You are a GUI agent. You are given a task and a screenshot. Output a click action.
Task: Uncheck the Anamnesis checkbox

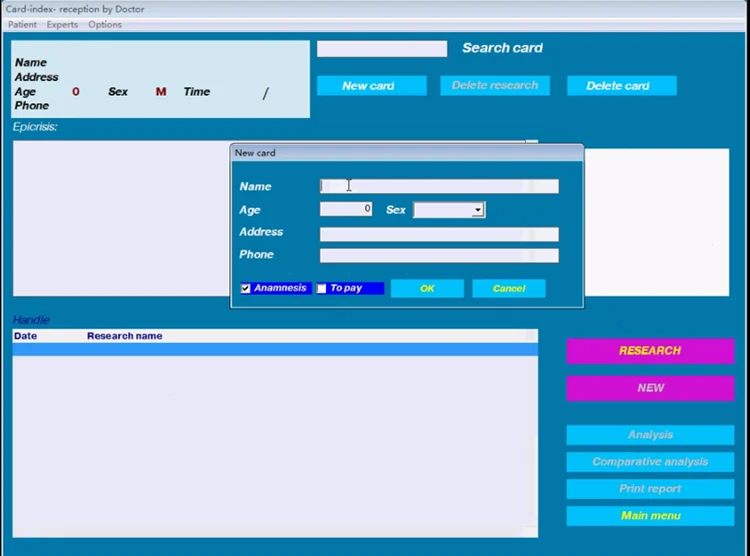tap(245, 289)
